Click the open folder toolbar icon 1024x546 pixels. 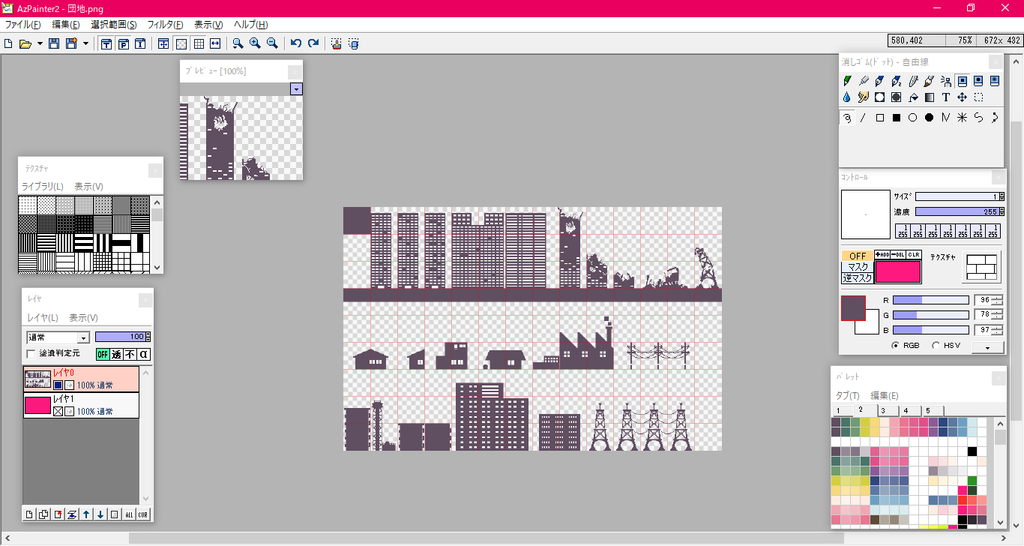click(25, 44)
